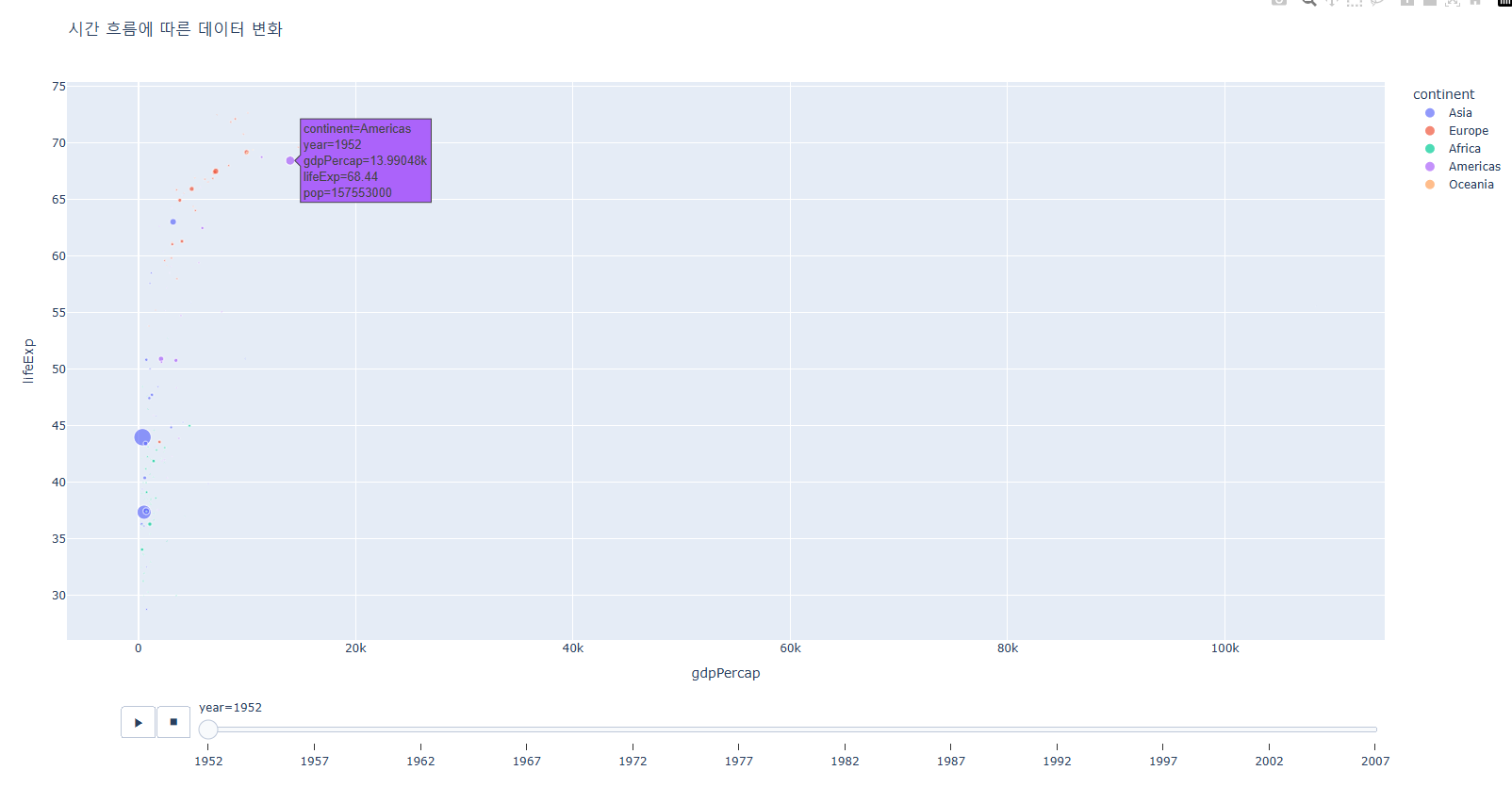Click the 65 y-axis tick label

coord(59,200)
